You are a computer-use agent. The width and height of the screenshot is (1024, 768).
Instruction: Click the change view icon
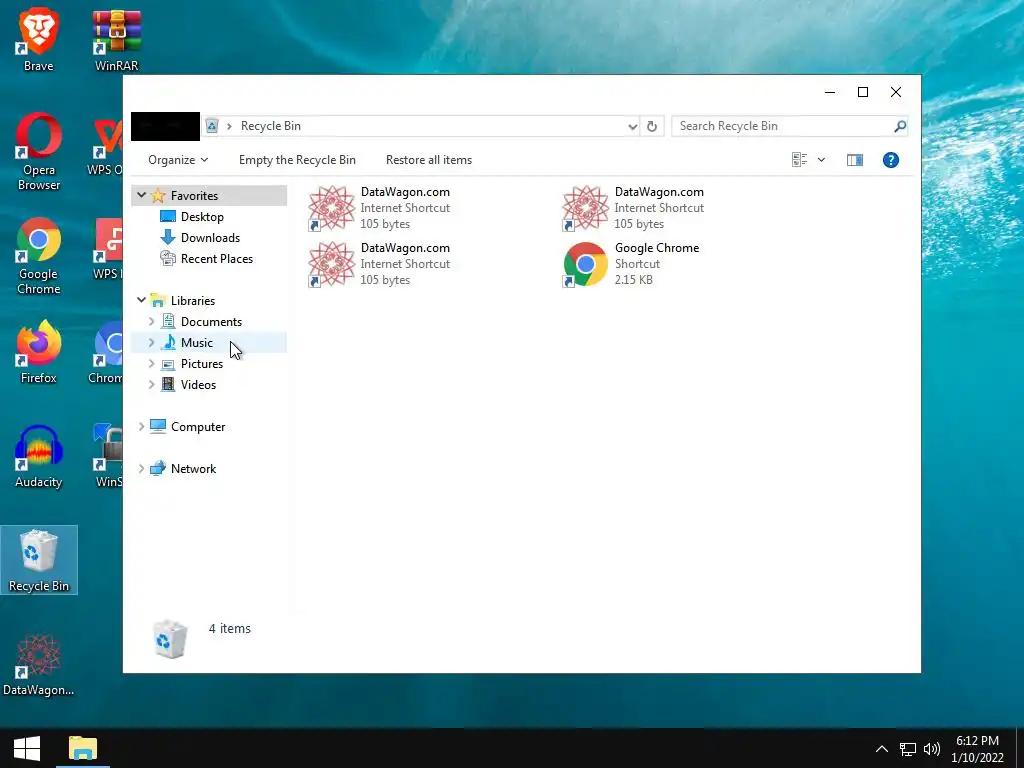tap(799, 160)
